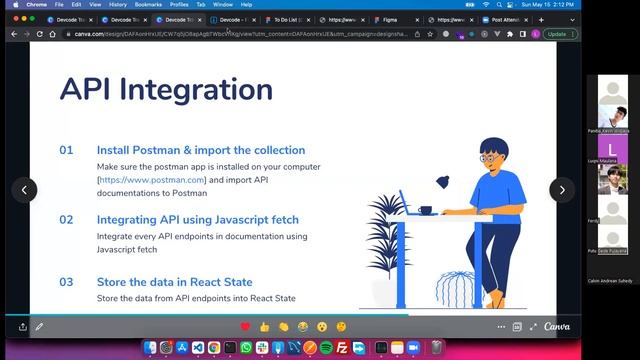Click the canva.com address bar
Image resolution: width=640 pixels, height=360 pixels.
point(241,34)
